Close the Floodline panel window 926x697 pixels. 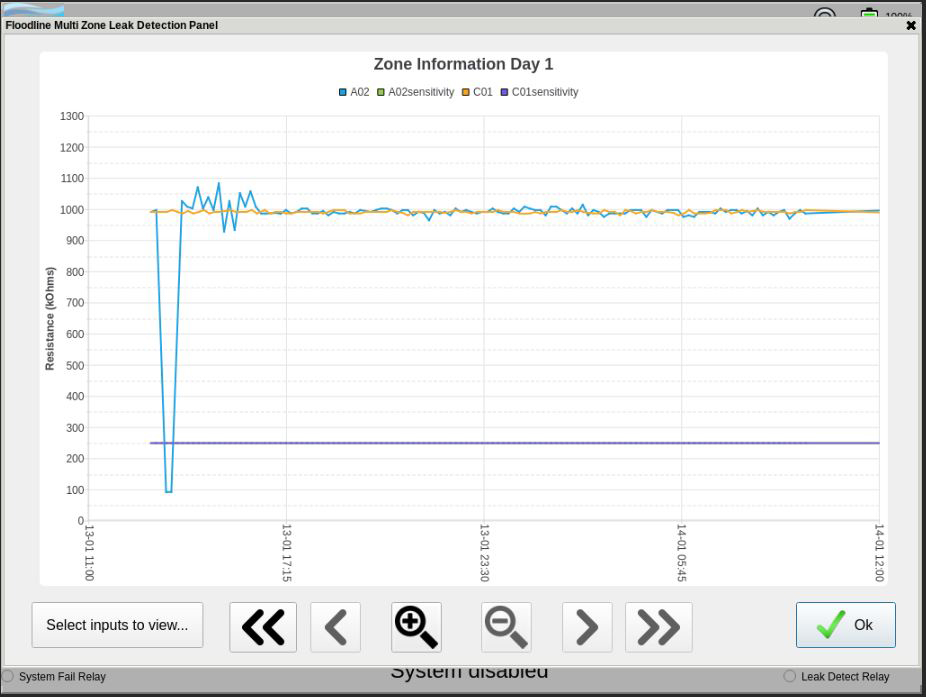point(910,25)
